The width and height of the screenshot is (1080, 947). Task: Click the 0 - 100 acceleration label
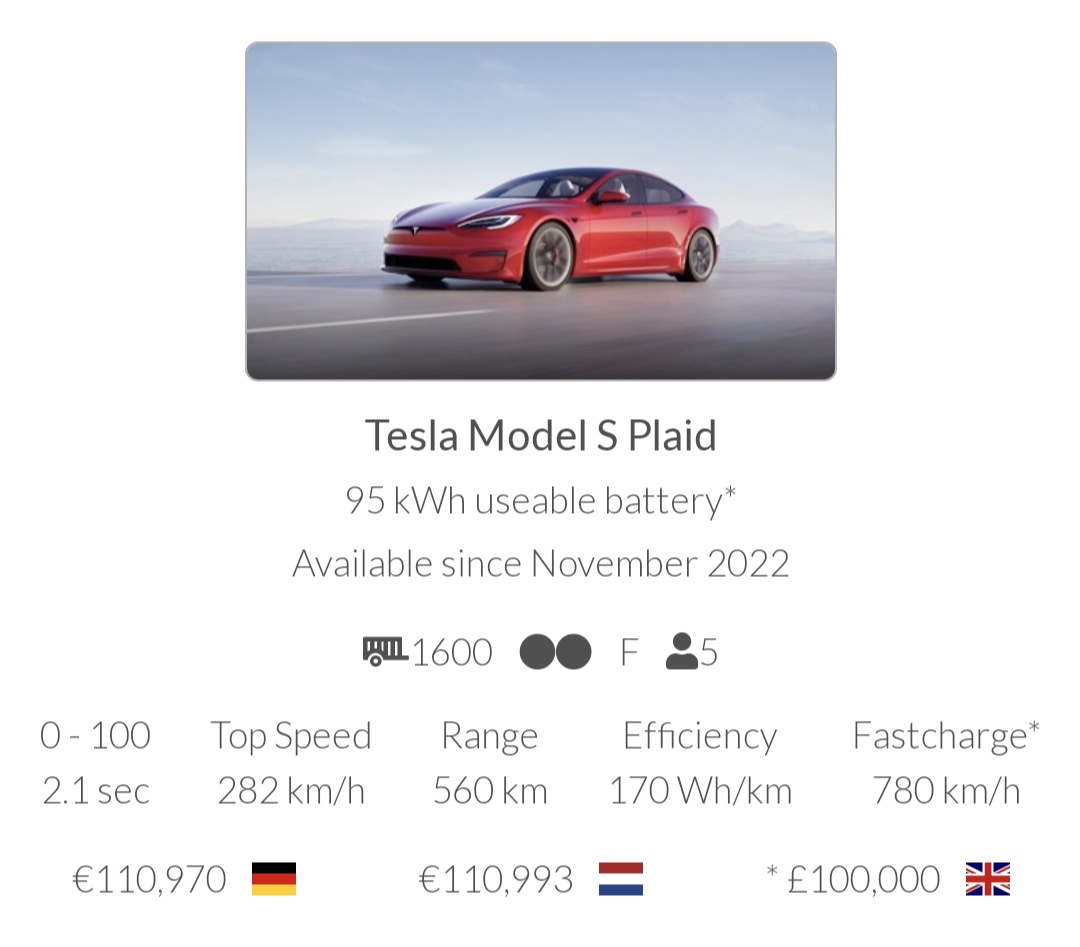95,736
